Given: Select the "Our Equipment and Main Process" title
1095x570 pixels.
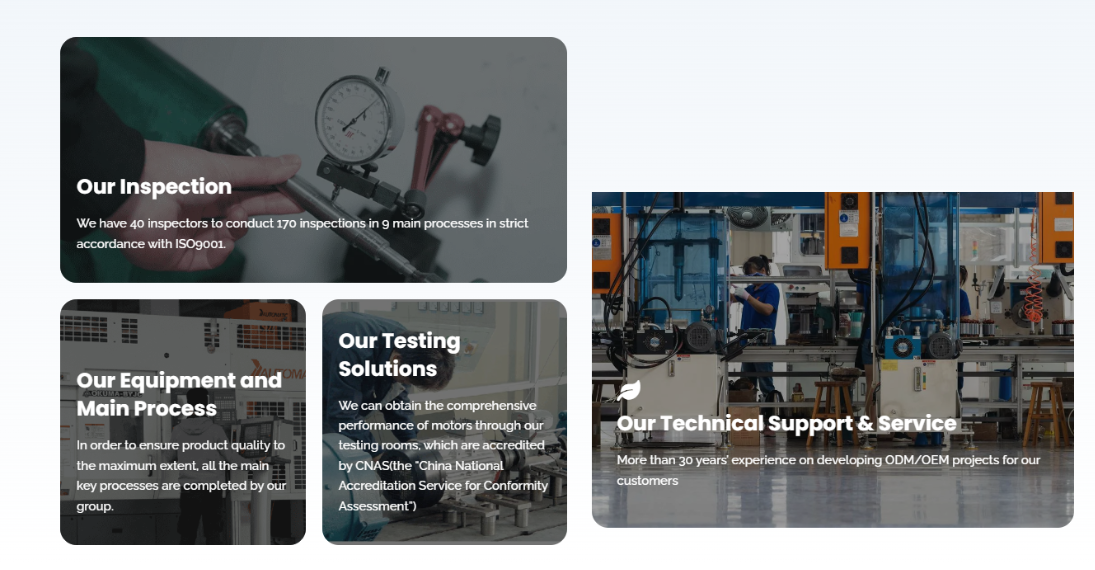Looking at the screenshot, I should pyautogui.click(x=179, y=394).
